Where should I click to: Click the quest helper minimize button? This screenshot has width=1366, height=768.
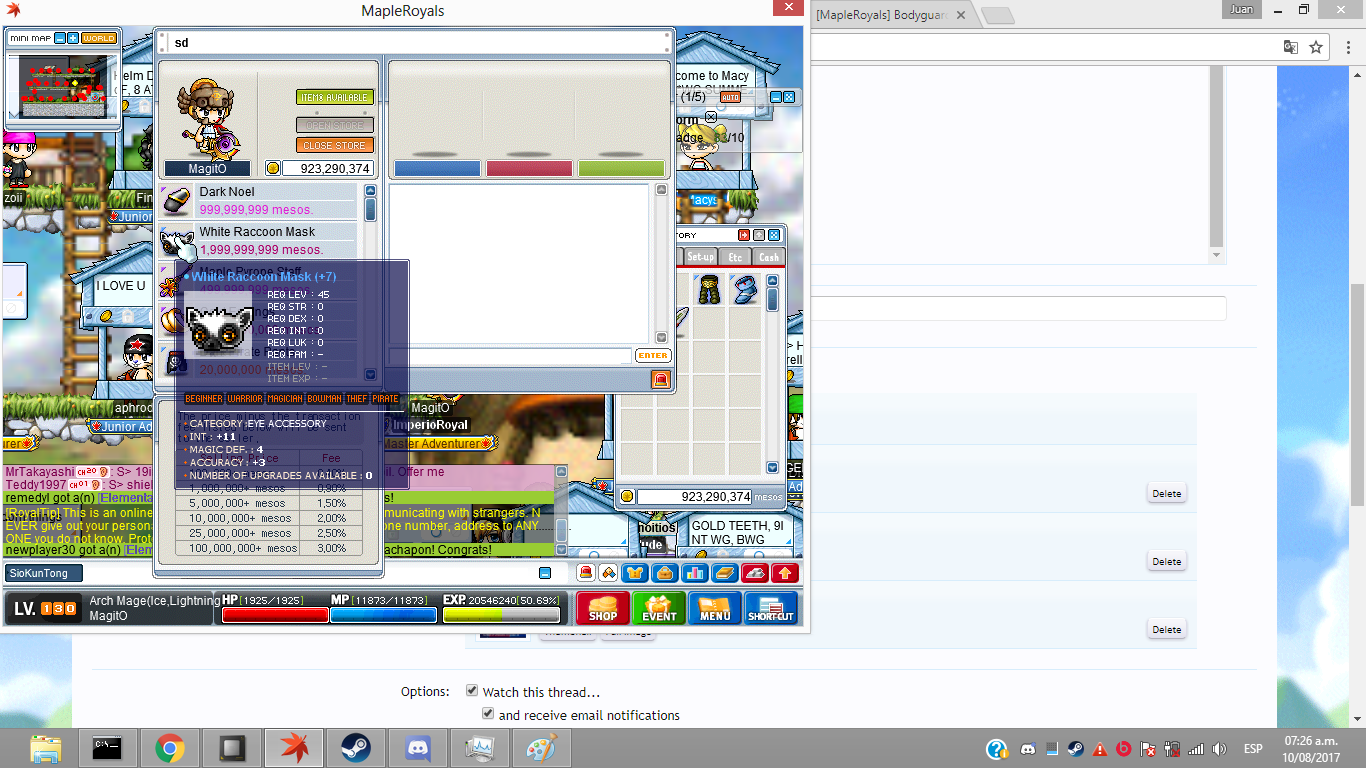coord(775,97)
